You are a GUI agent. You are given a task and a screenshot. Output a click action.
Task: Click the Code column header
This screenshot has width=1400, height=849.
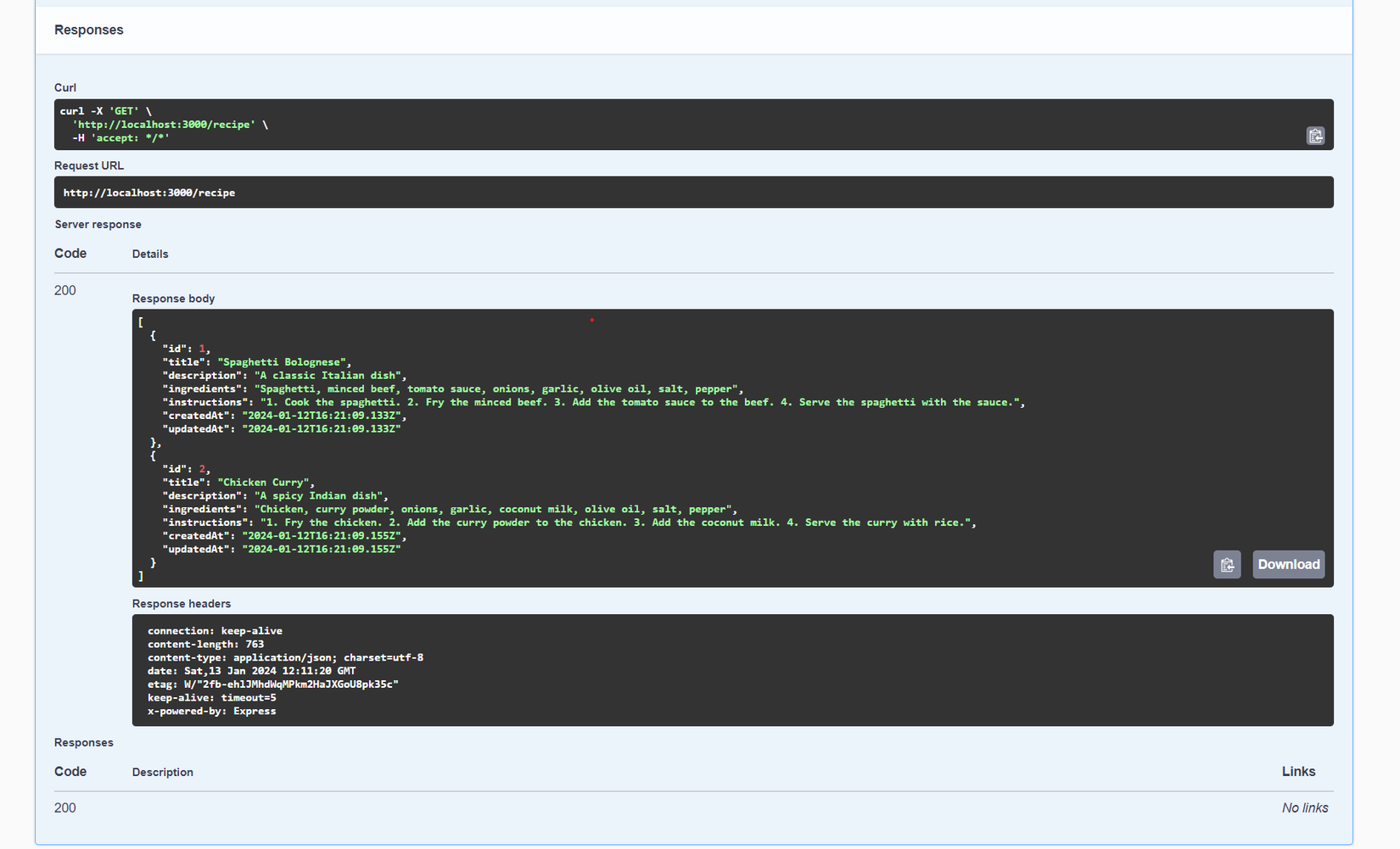[70, 253]
